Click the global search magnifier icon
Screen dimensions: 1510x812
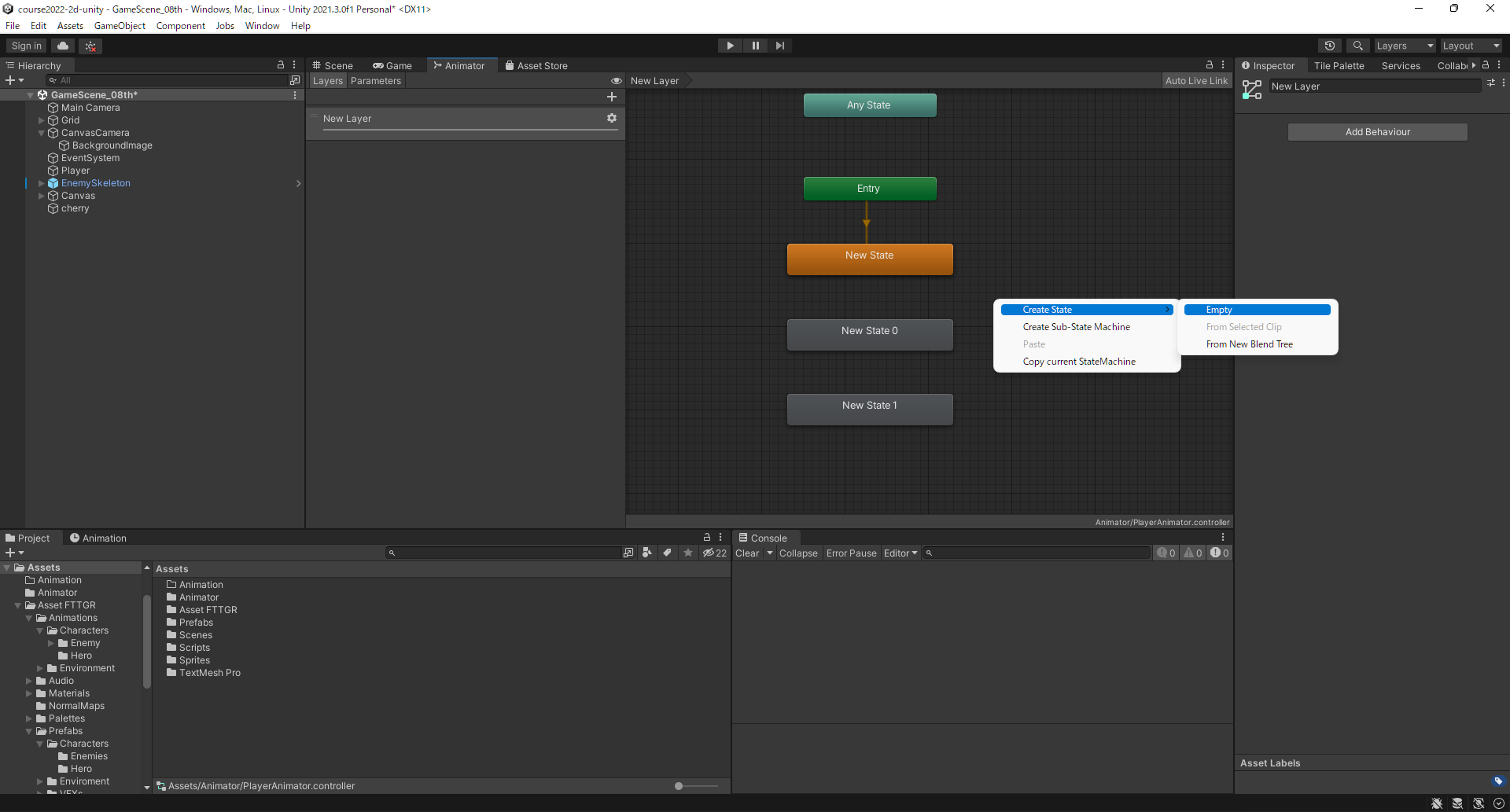pos(1357,46)
